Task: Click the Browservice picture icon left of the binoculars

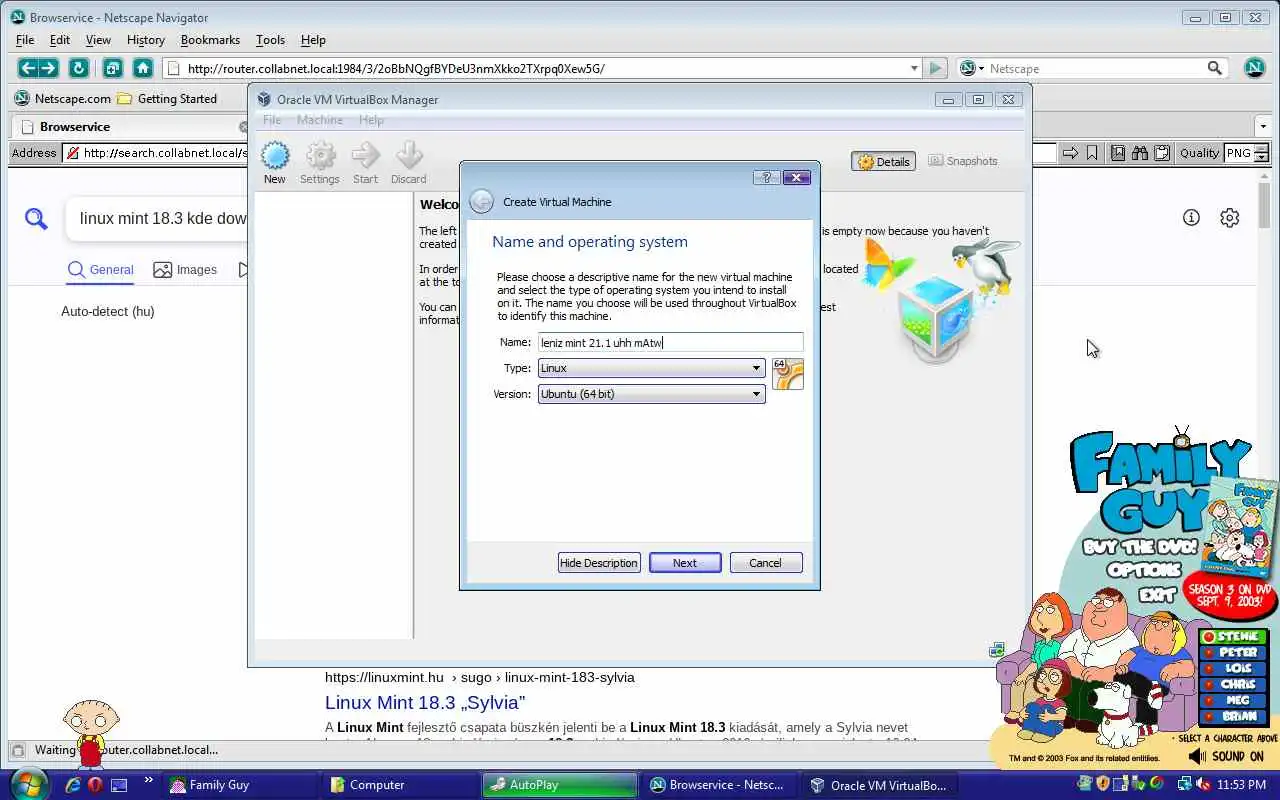Action: [x=1117, y=153]
